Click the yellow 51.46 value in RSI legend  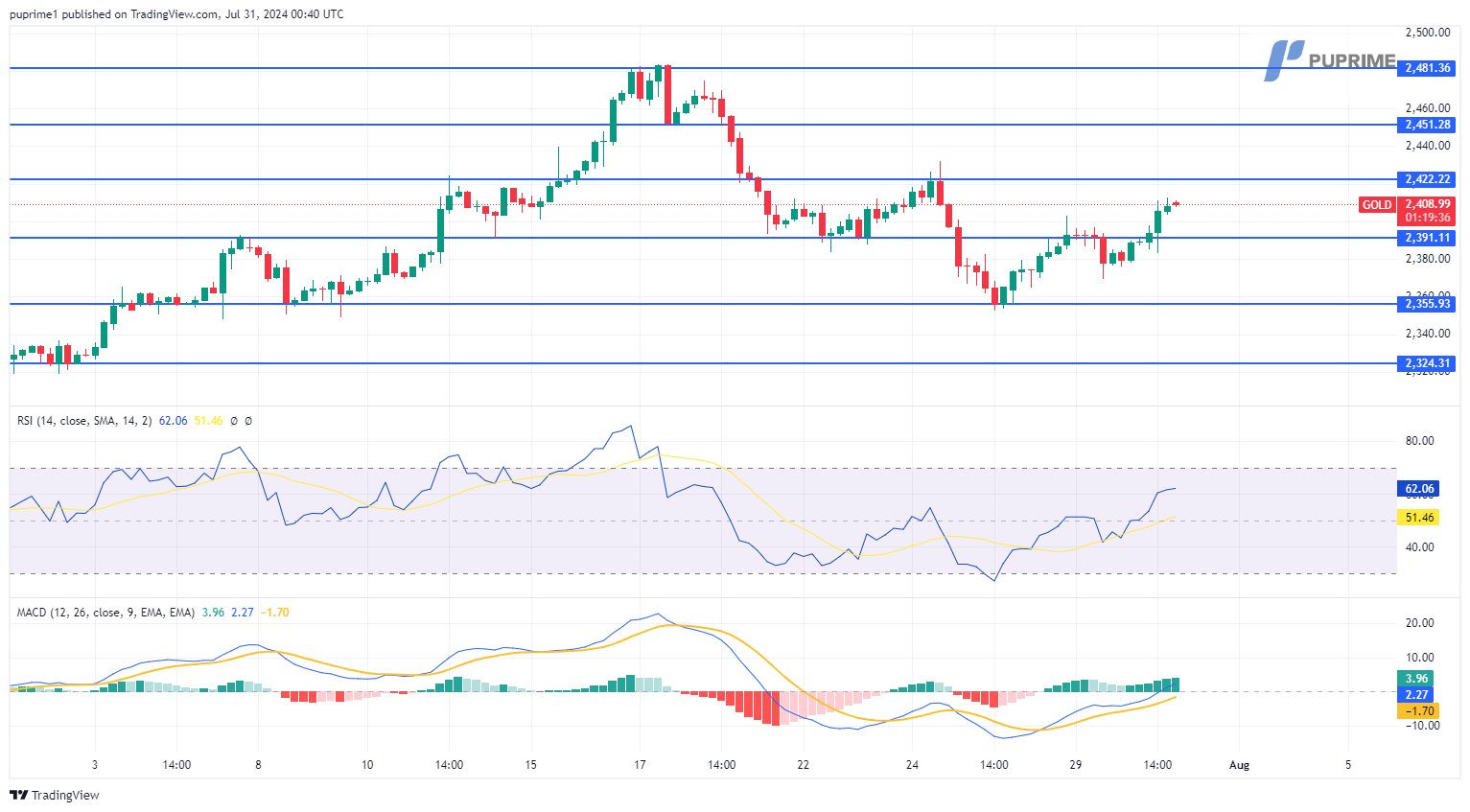pos(208,421)
